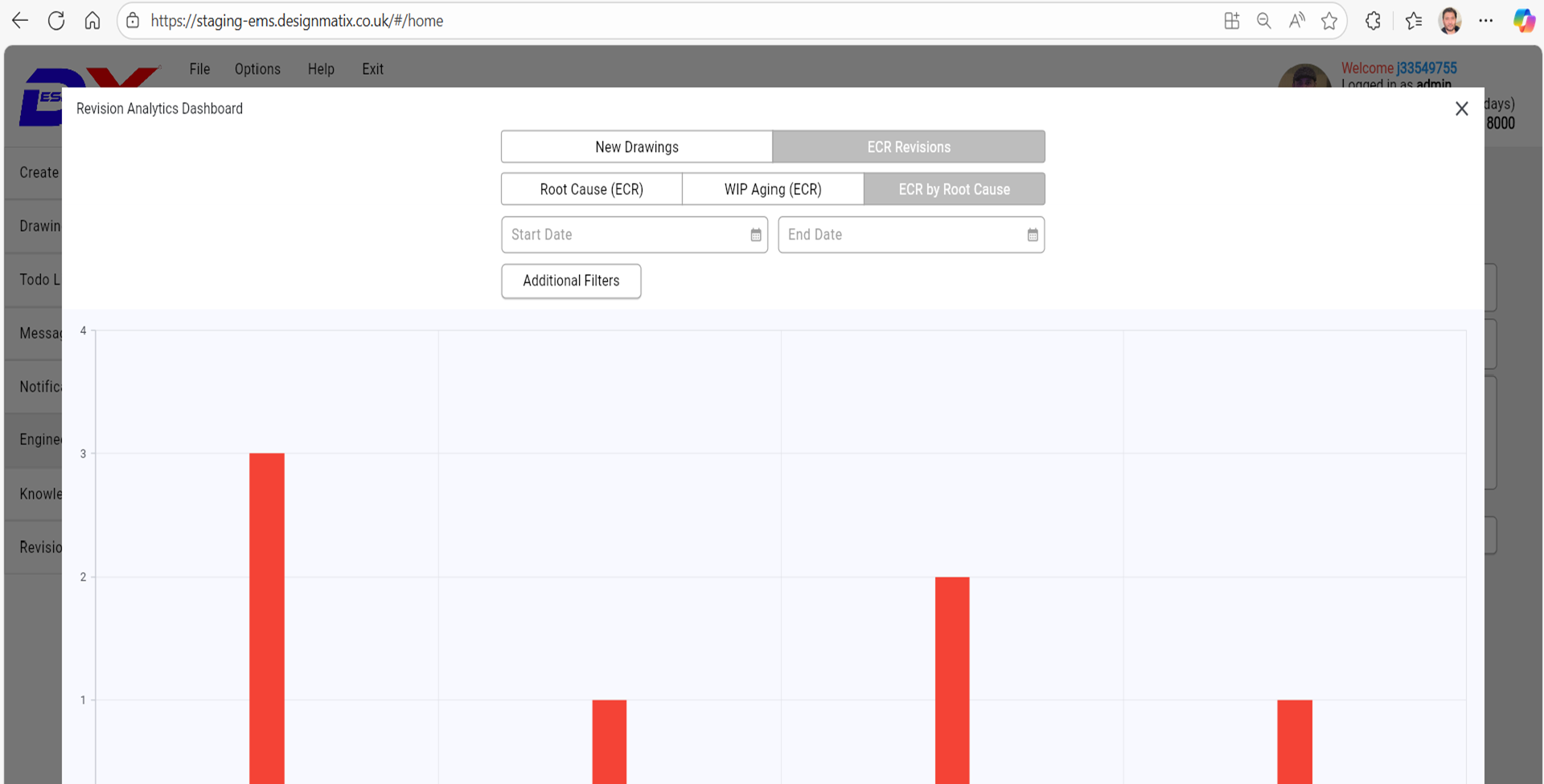1544x784 pixels.
Task: Select the ECR Revisions toggle
Action: pos(909,147)
